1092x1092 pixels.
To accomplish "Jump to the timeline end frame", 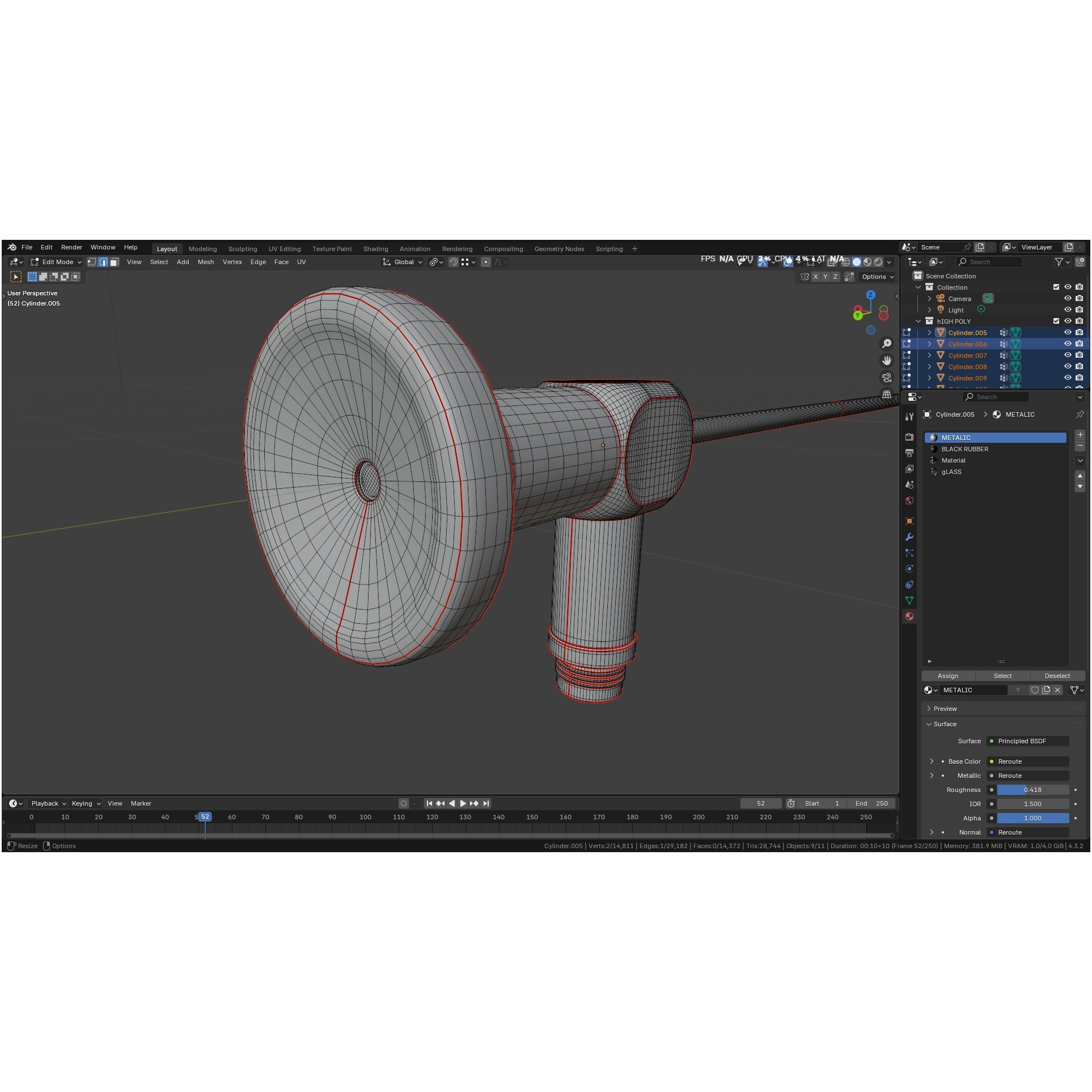I will click(x=486, y=803).
